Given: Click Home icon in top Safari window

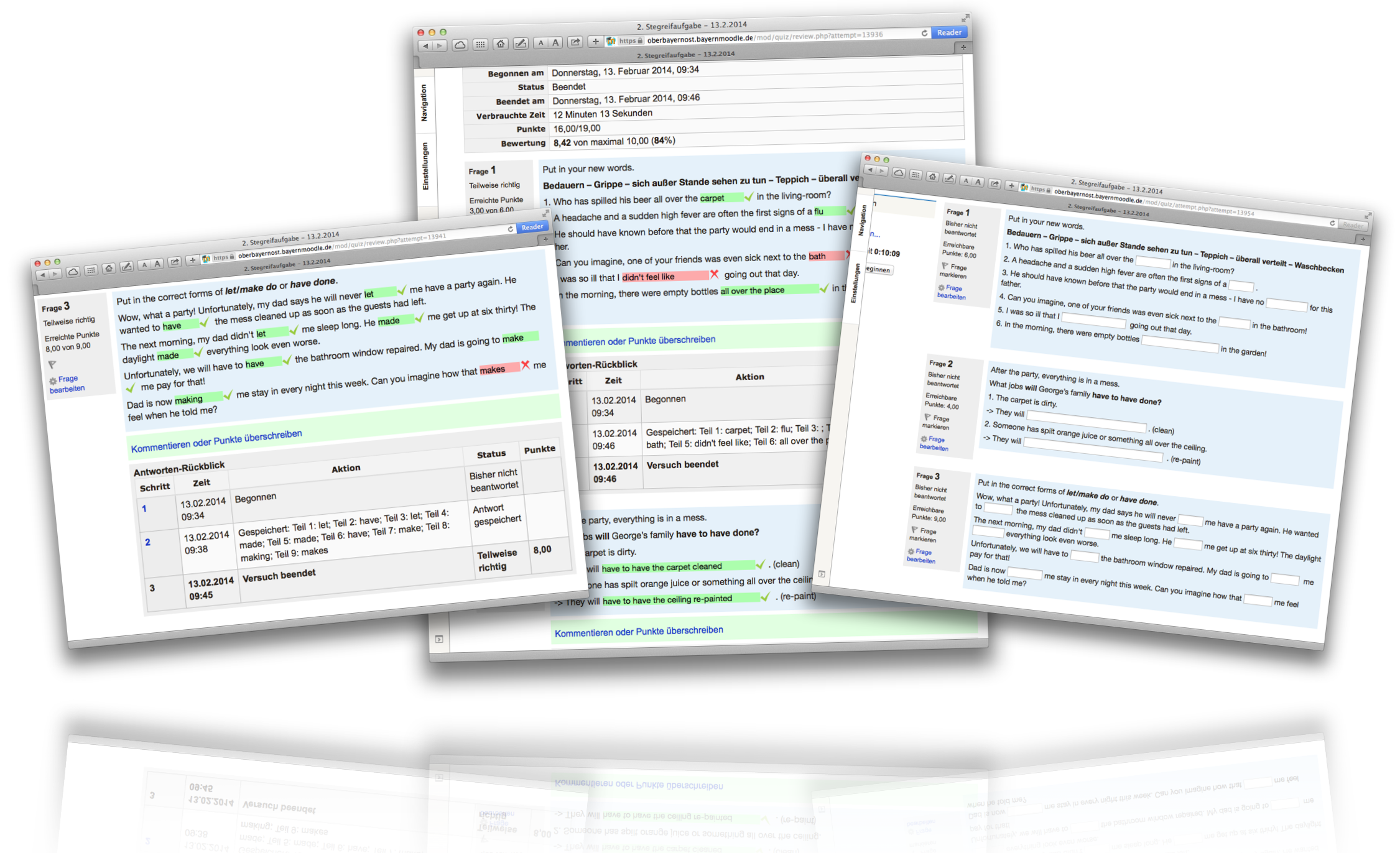Looking at the screenshot, I should tap(500, 44).
